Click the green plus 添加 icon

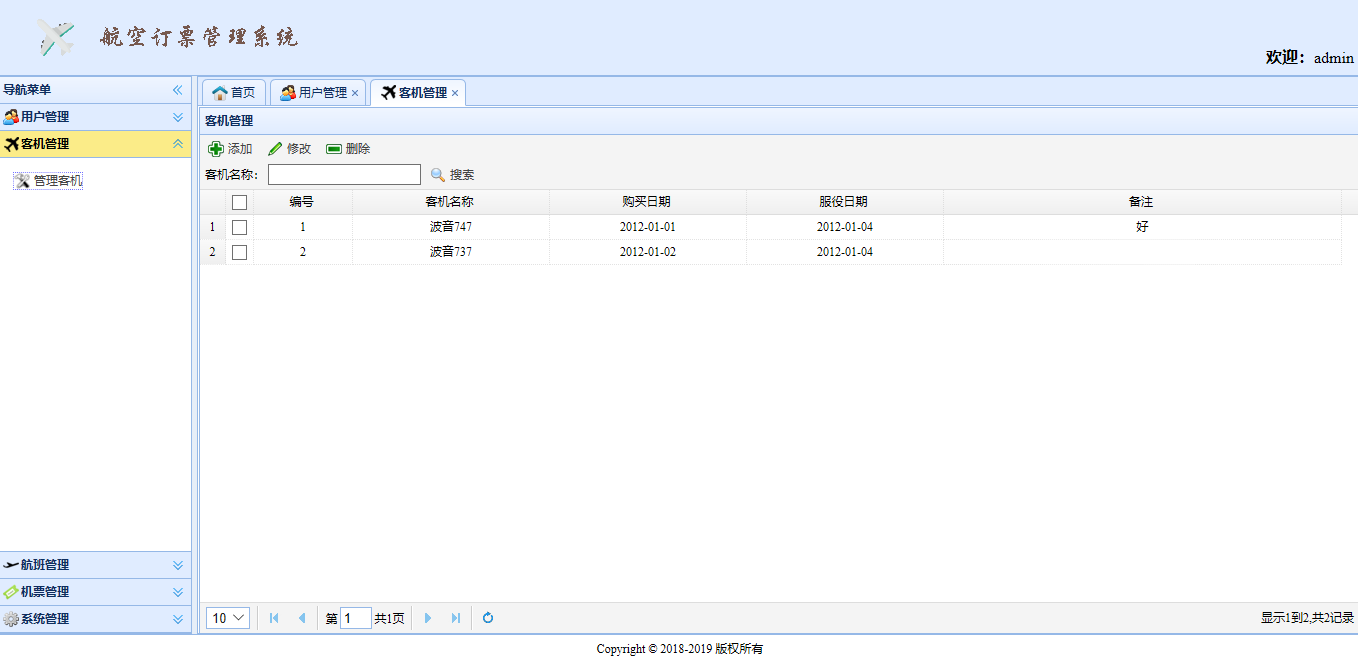point(215,149)
